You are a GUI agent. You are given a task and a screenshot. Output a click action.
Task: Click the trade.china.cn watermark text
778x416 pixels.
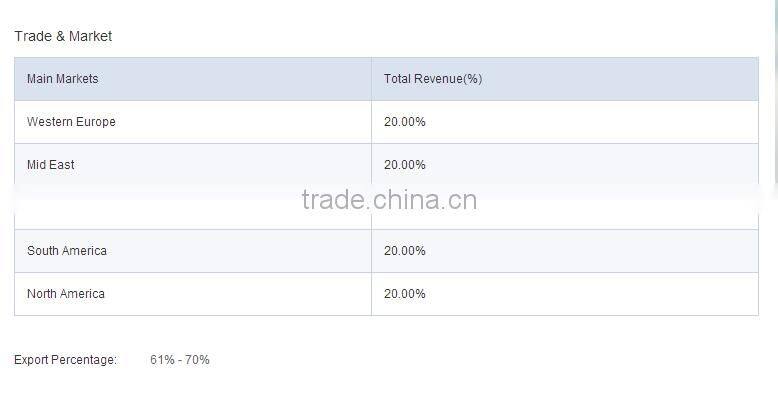tap(389, 200)
